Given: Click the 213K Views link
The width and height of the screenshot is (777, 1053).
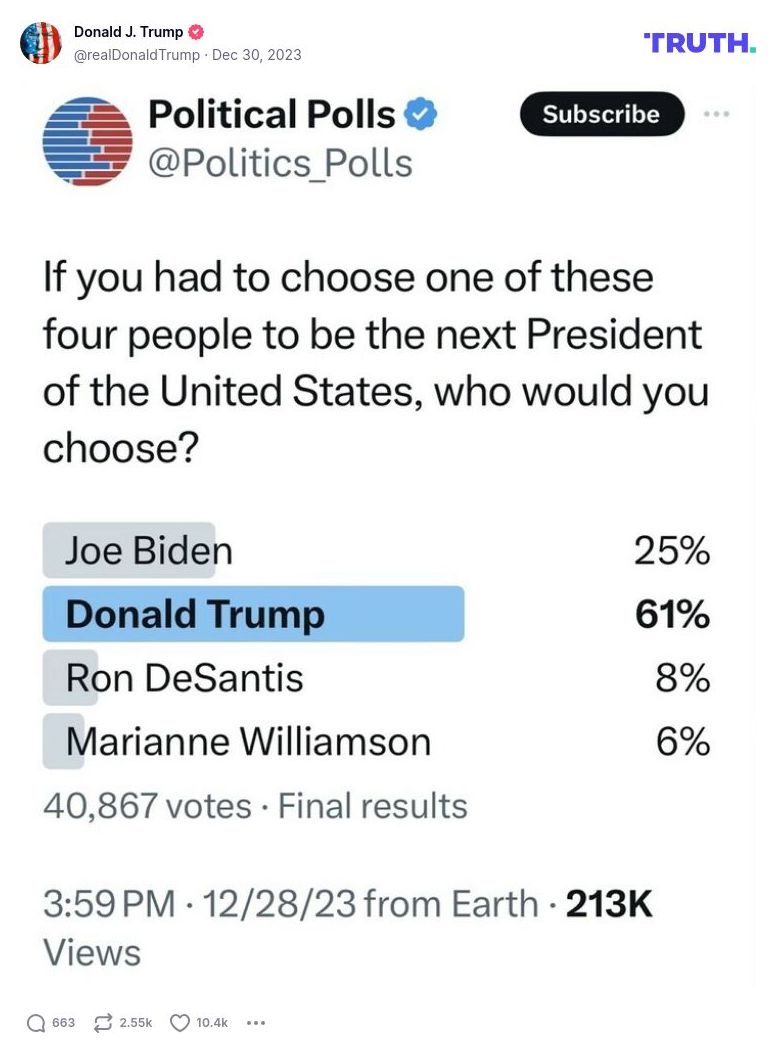Looking at the screenshot, I should click(609, 904).
